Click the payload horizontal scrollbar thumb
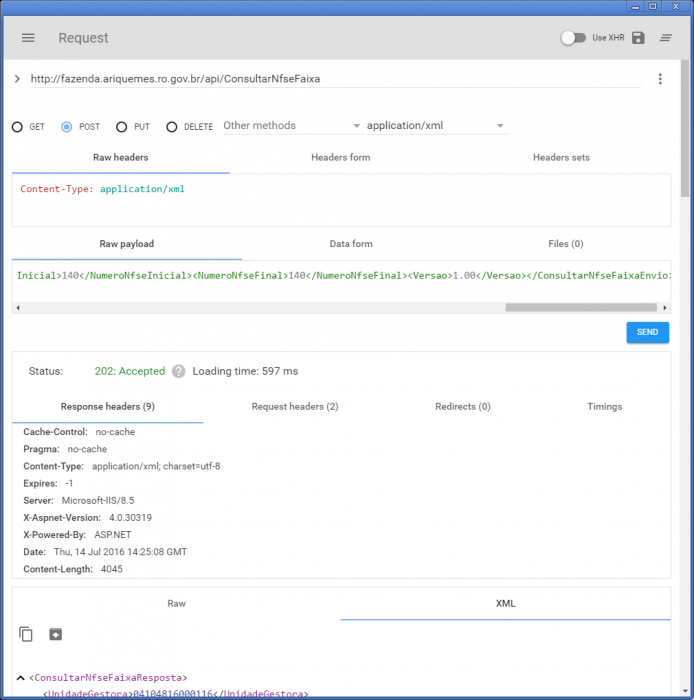This screenshot has width=694, height=700. click(x=581, y=308)
